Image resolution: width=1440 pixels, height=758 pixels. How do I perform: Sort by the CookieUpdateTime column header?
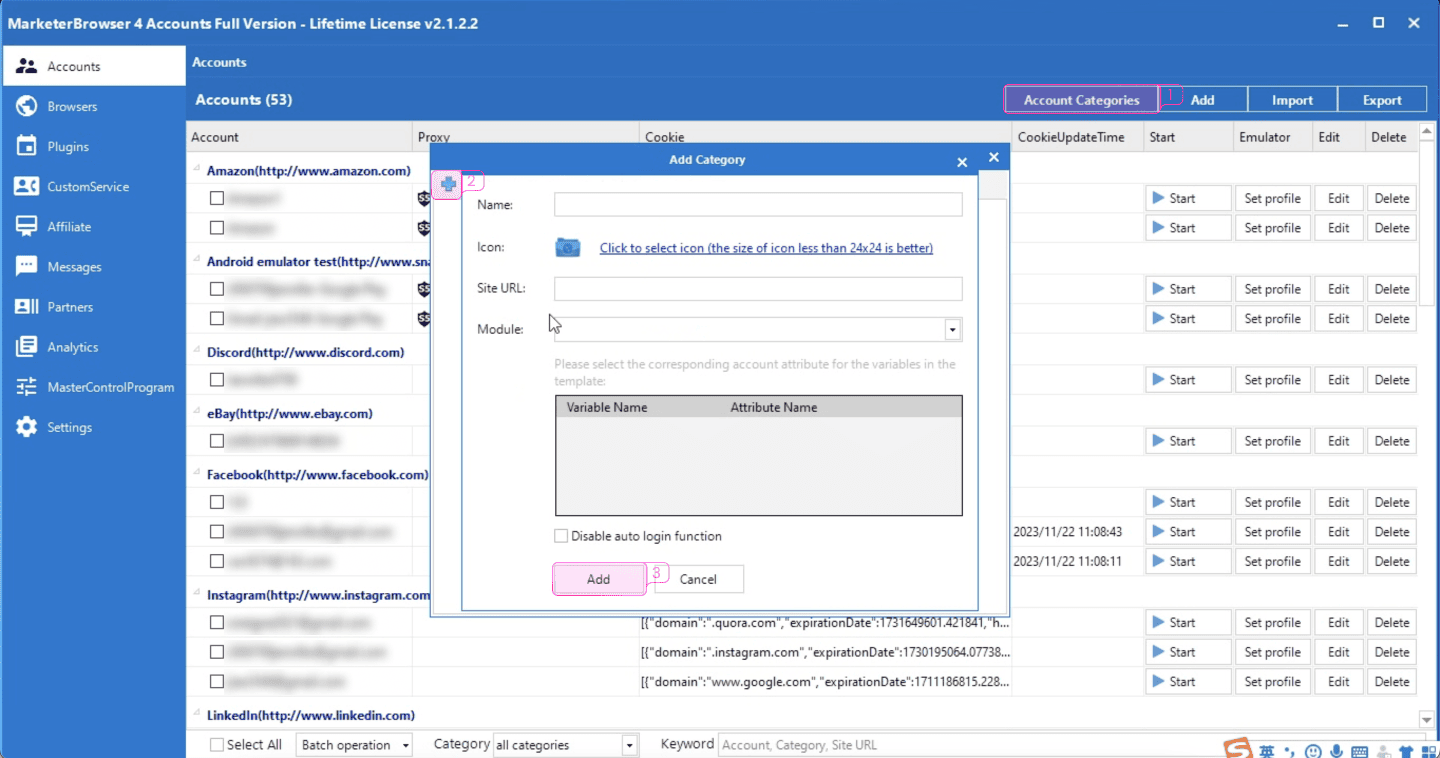coord(1078,137)
